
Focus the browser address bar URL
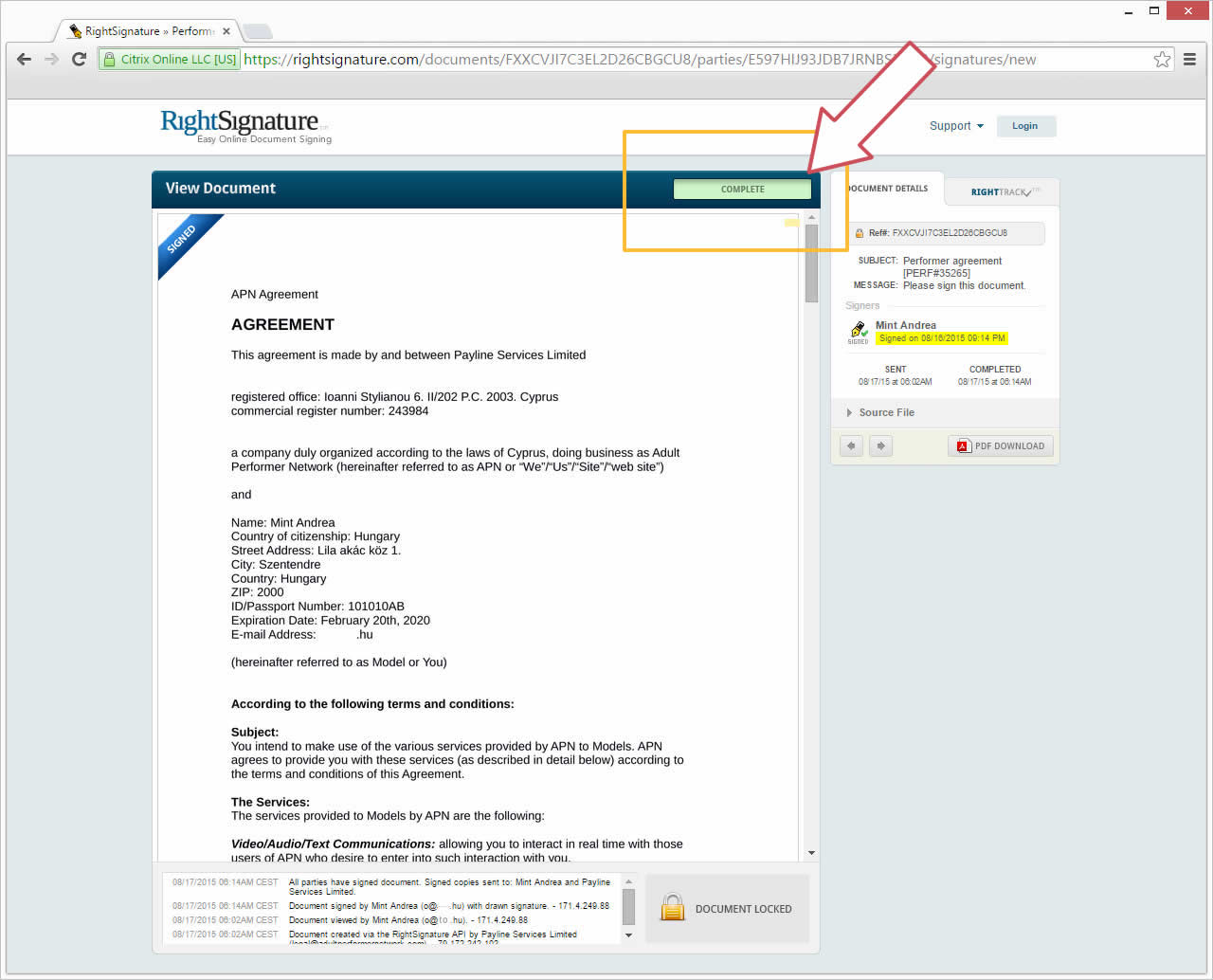click(640, 59)
